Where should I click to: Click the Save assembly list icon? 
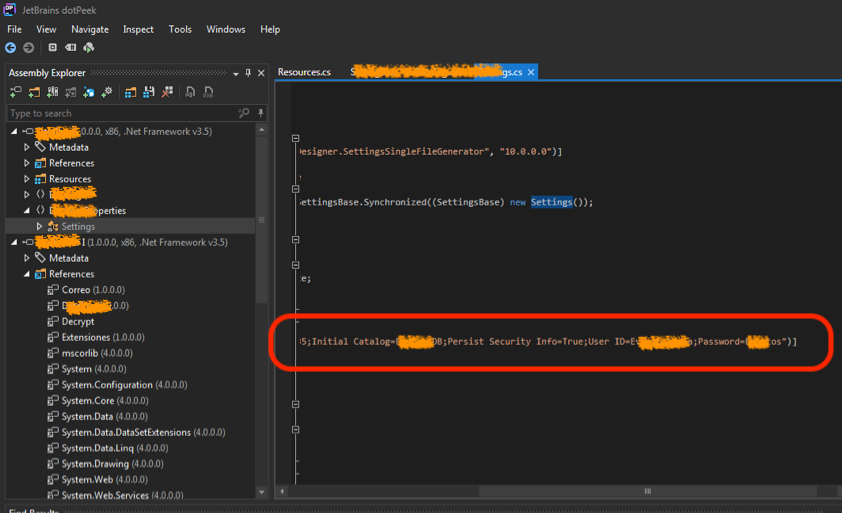(x=148, y=92)
